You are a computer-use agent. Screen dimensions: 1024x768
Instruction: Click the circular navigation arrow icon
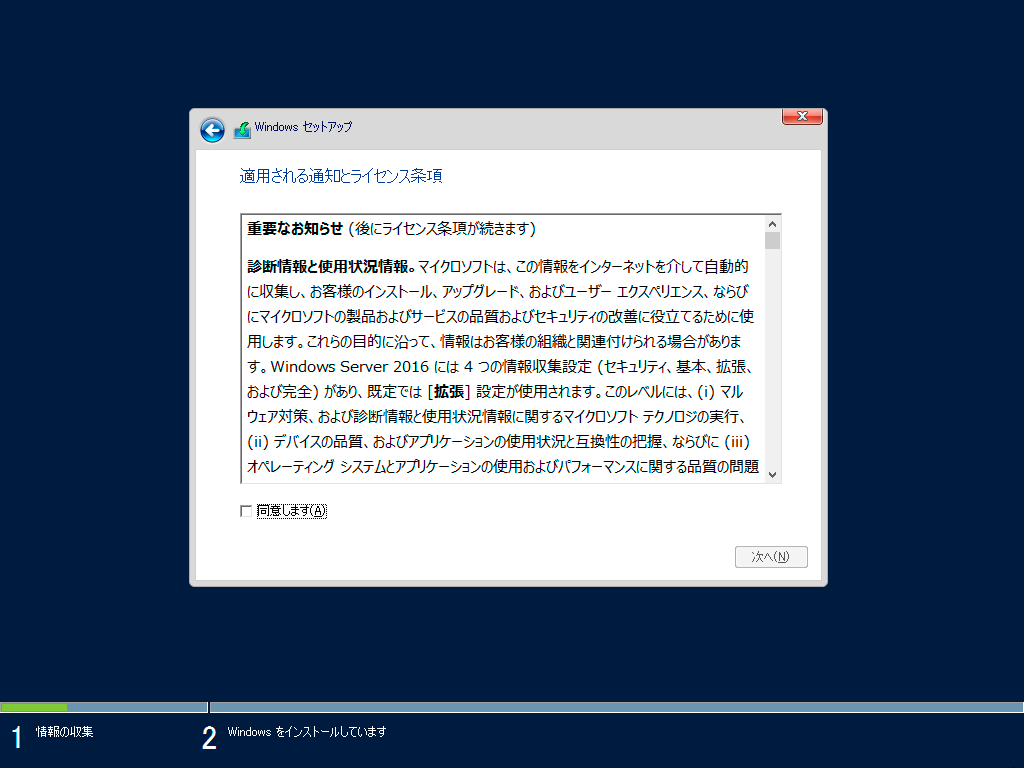(211, 130)
